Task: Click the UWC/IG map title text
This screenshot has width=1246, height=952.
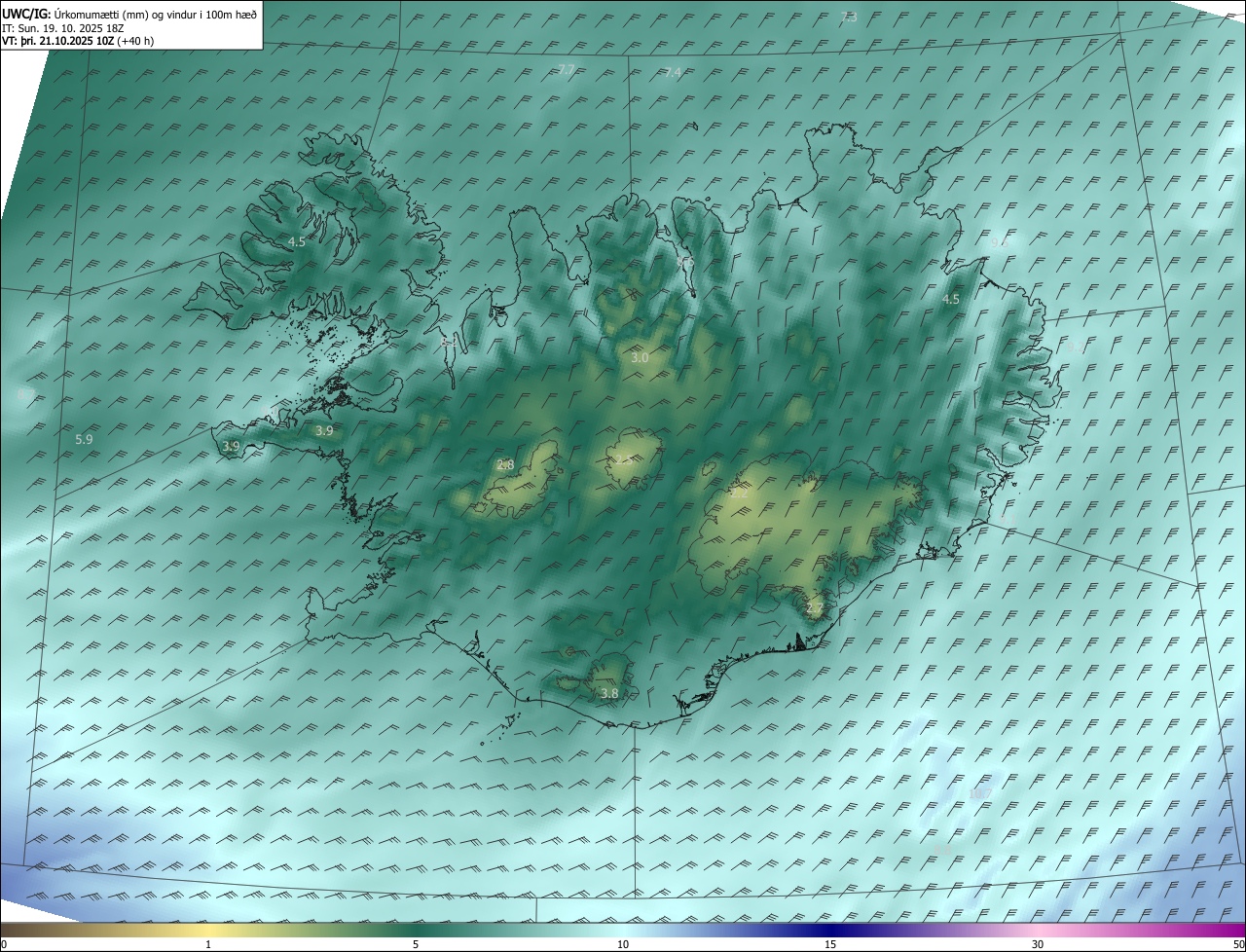Action: click(x=130, y=13)
